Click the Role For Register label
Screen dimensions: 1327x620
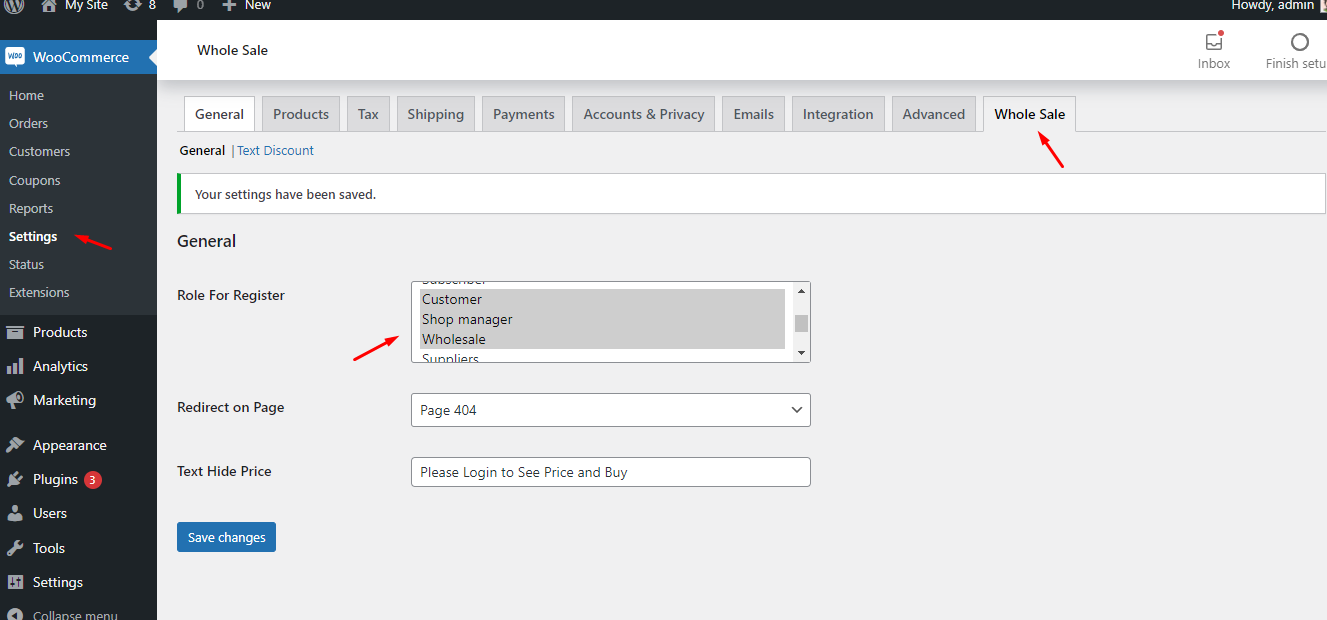pos(231,295)
